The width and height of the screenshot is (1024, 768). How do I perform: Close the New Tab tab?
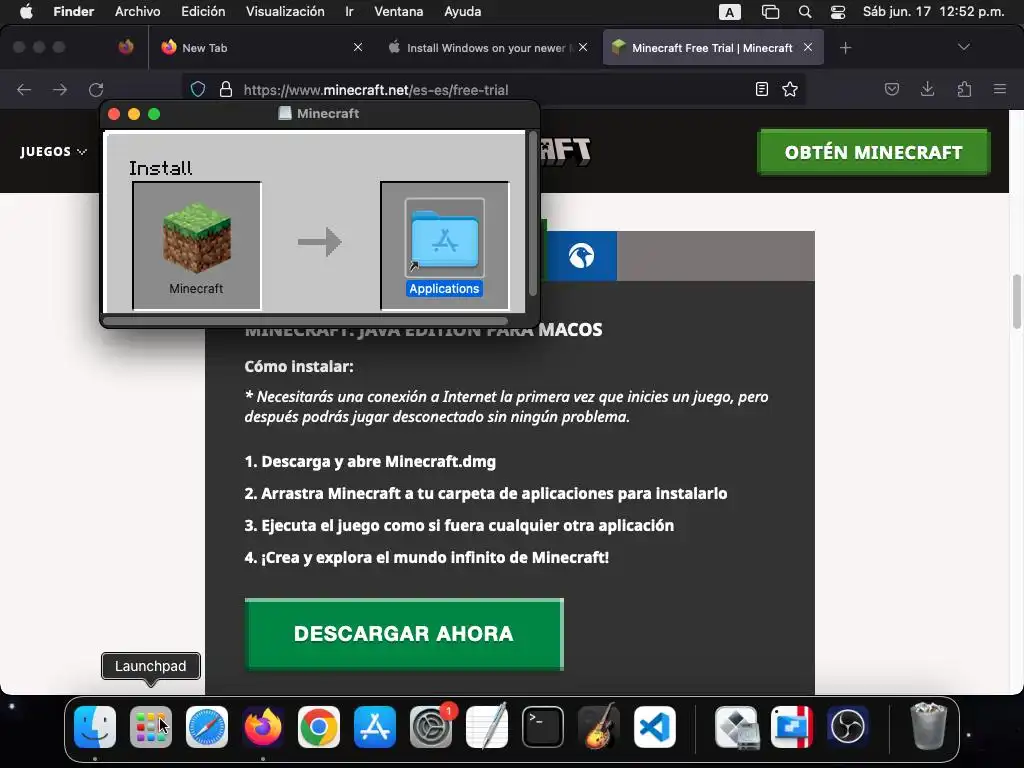coord(358,47)
